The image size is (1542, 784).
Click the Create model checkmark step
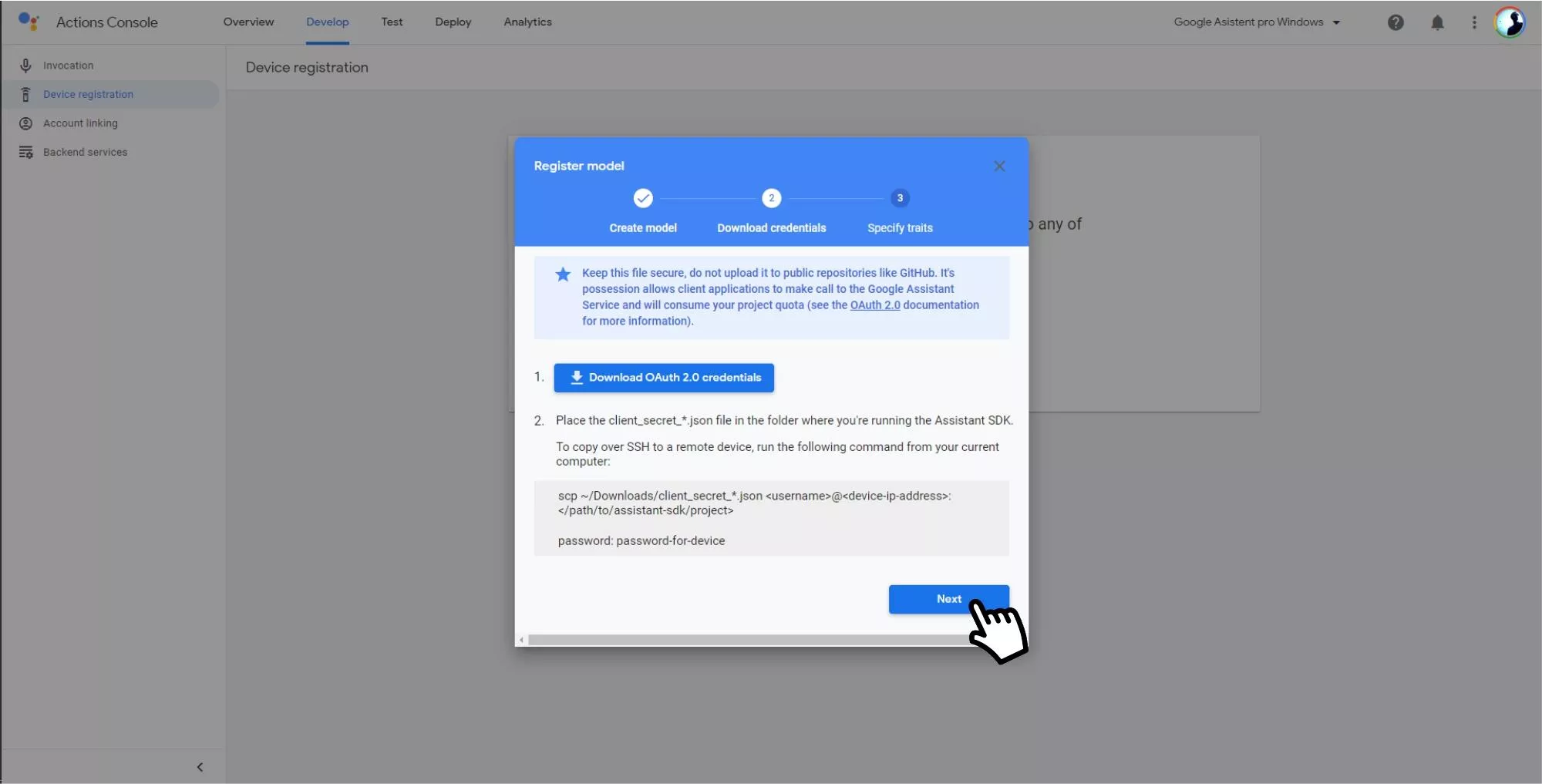click(643, 198)
